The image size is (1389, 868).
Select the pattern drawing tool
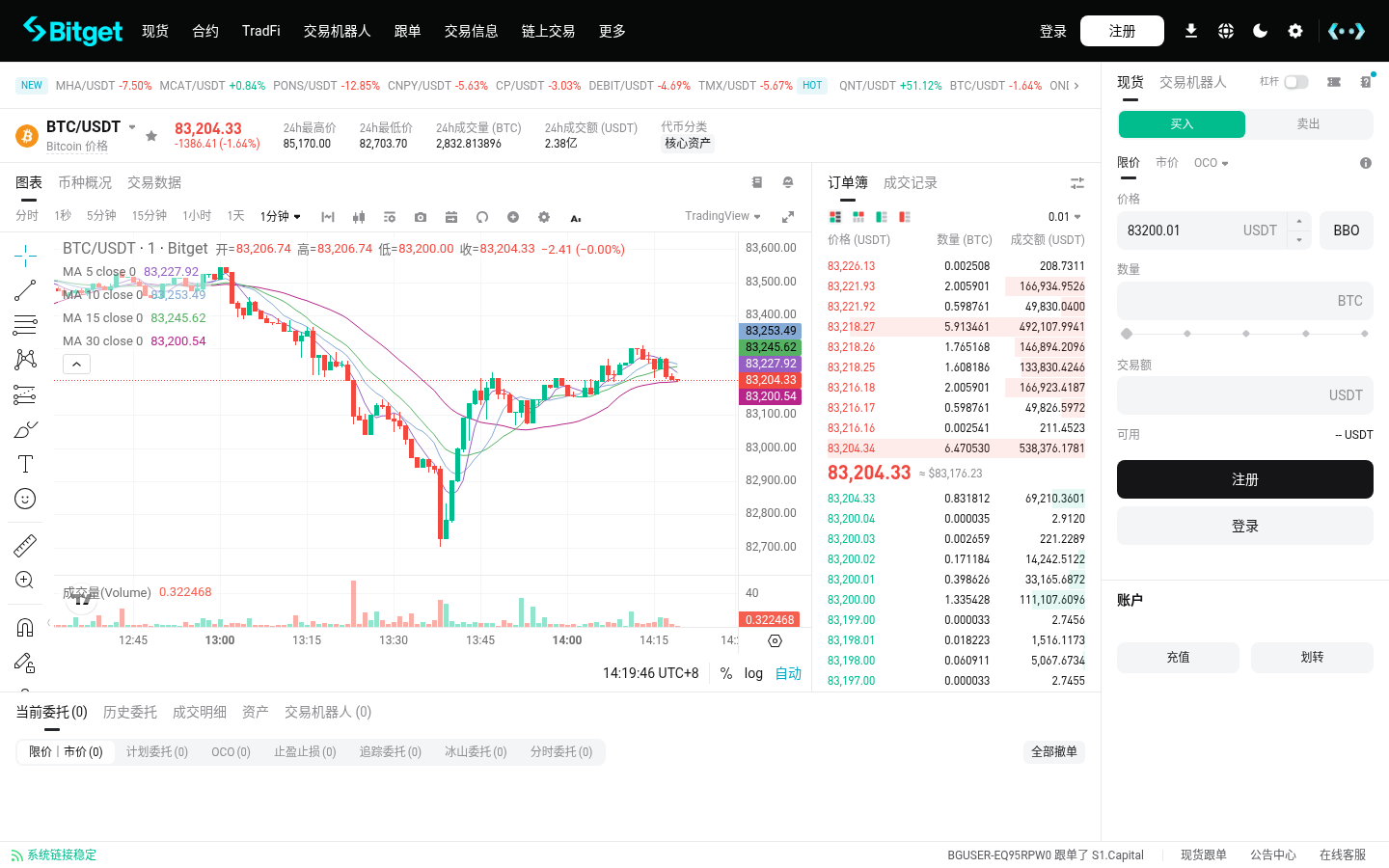pos(25,360)
